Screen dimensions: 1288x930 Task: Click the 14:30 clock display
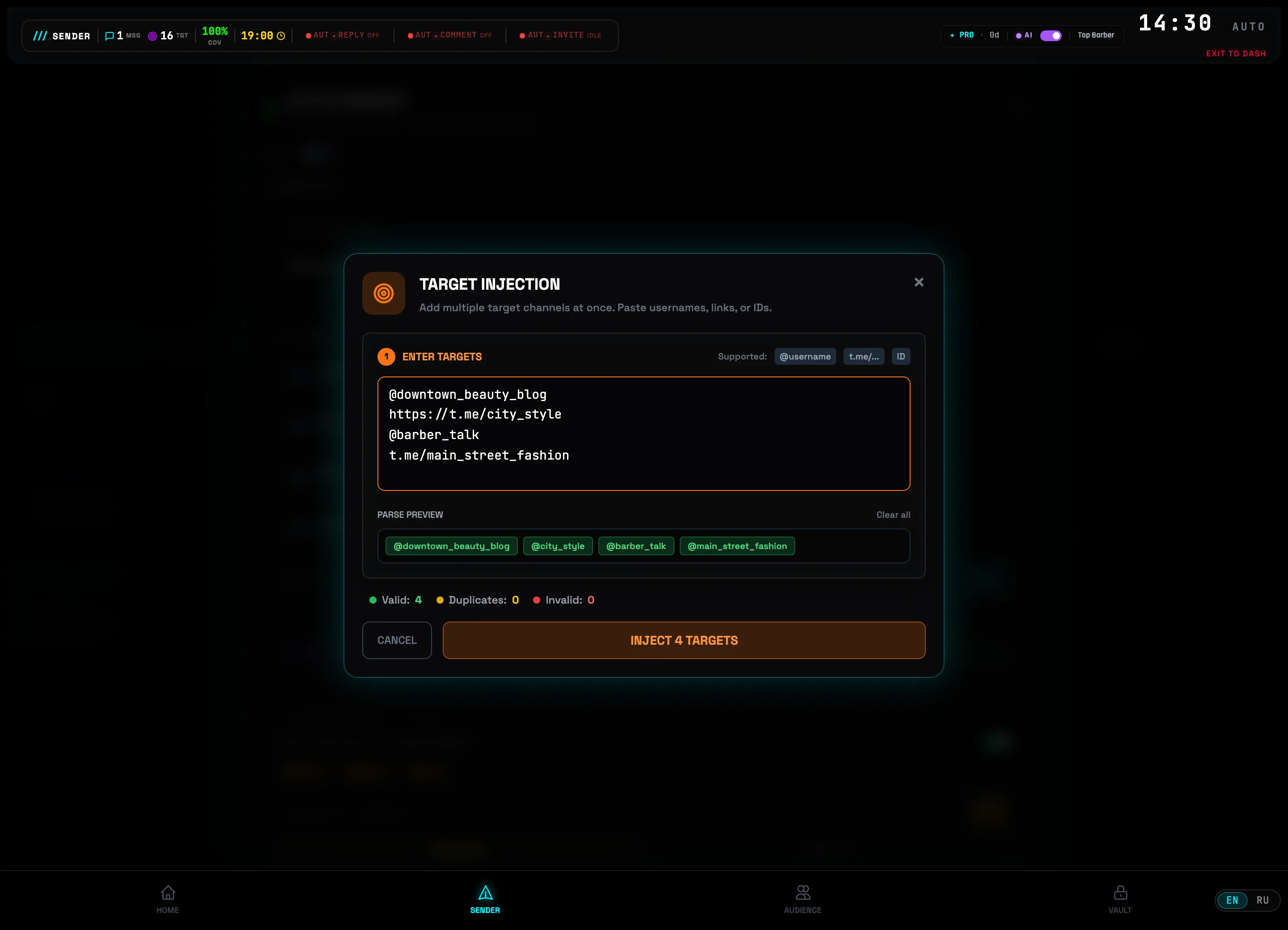[x=1175, y=23]
